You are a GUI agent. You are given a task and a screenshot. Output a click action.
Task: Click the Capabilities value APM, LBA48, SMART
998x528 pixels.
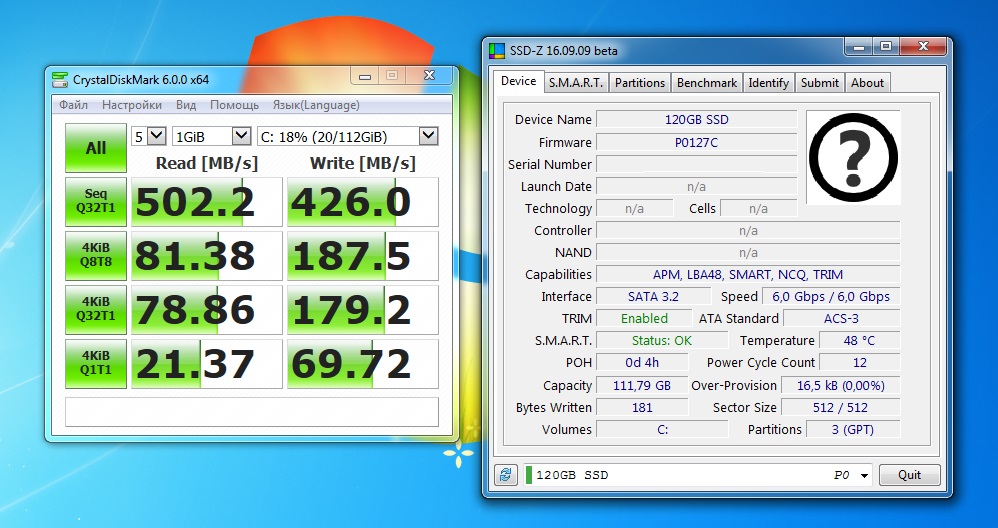pyautogui.click(x=748, y=274)
